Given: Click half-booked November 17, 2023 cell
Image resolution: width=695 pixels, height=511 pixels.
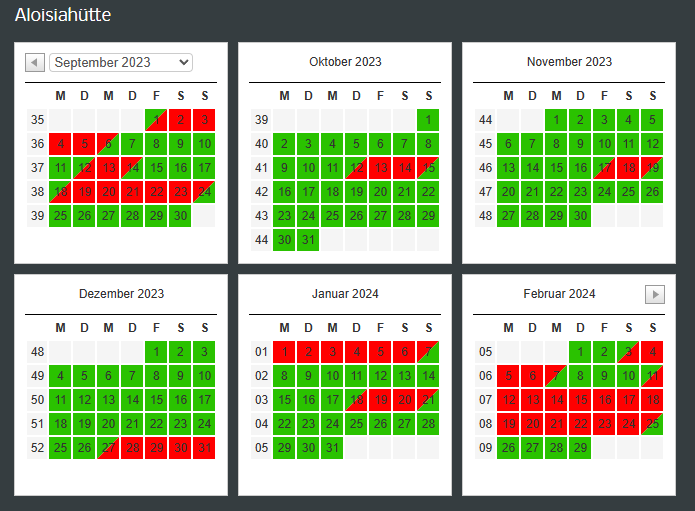Looking at the screenshot, I should [604, 168].
